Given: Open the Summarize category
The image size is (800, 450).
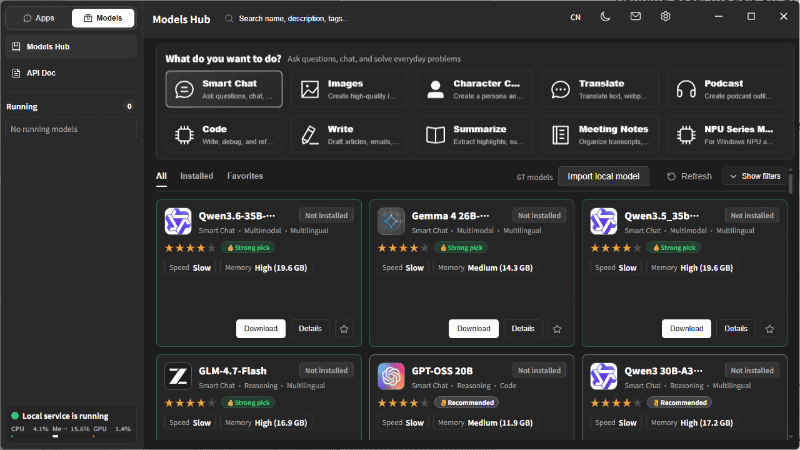Looking at the screenshot, I should (x=475, y=135).
